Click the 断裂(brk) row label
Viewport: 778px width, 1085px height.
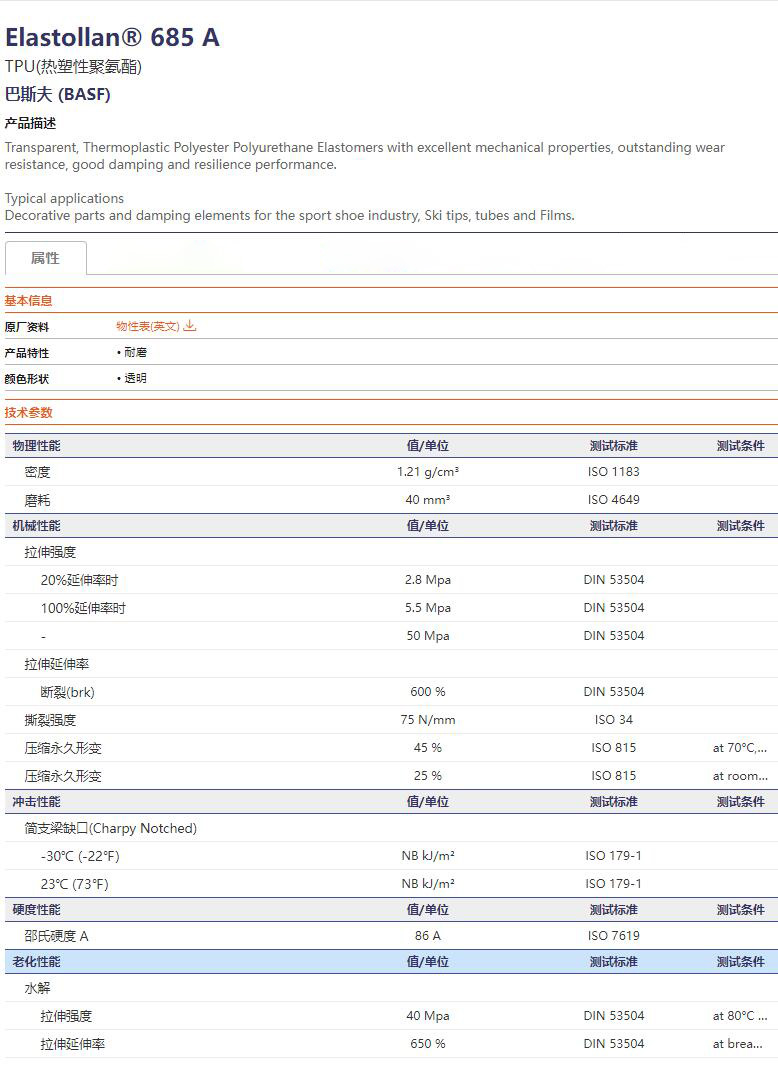point(68,692)
